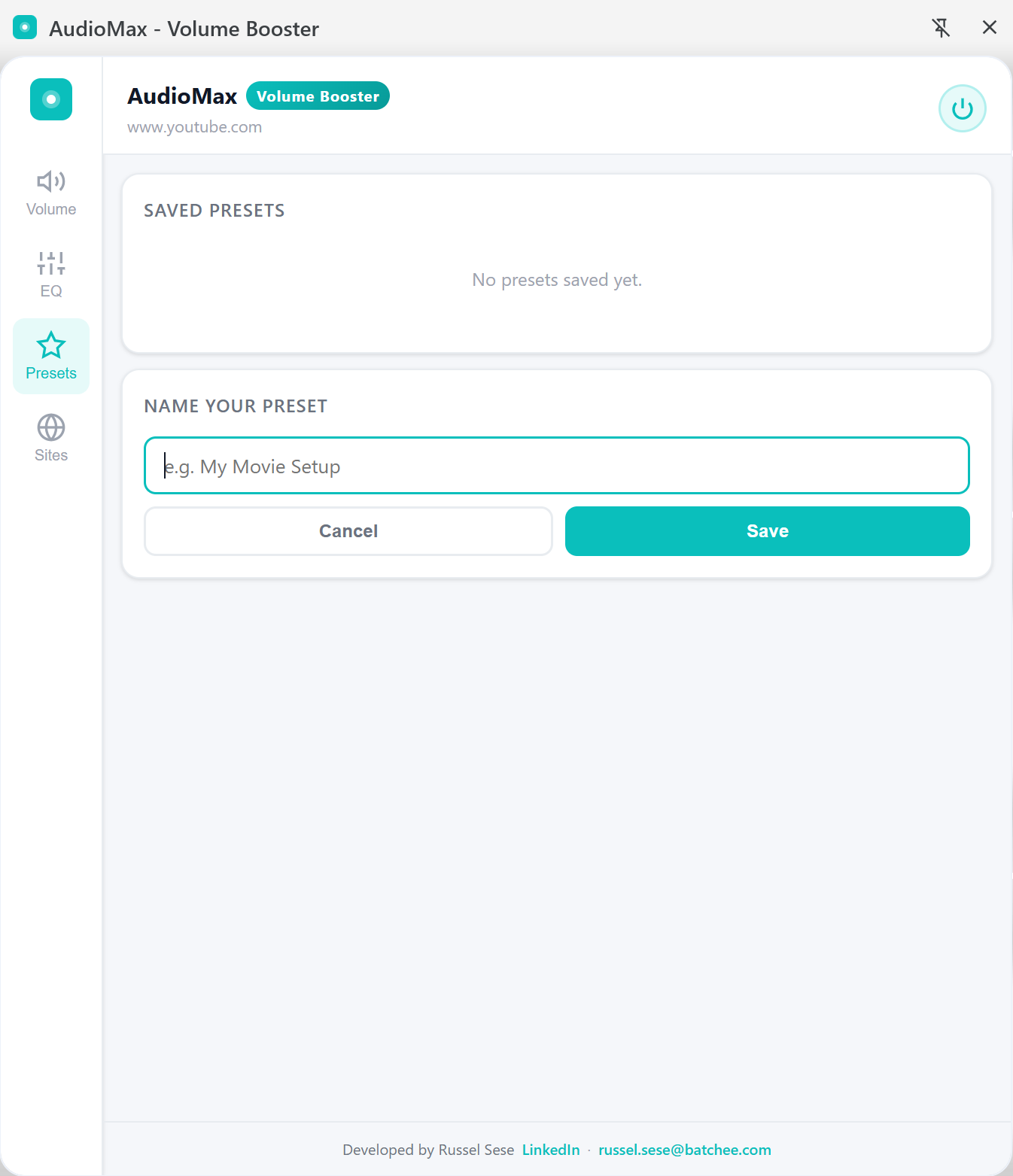Select the Presets star tab
This screenshot has width=1013, height=1176.
click(51, 356)
